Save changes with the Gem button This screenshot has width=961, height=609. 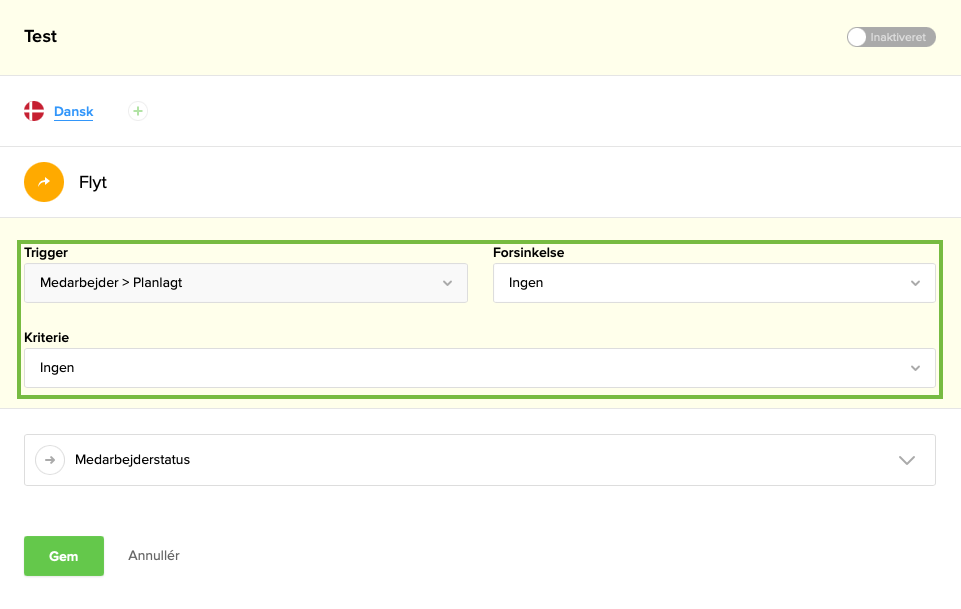click(63, 556)
